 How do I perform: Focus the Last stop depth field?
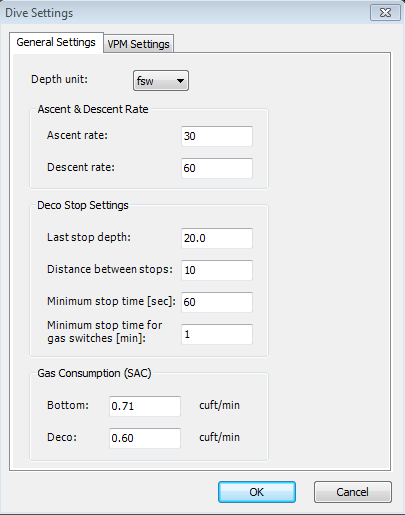[217, 238]
